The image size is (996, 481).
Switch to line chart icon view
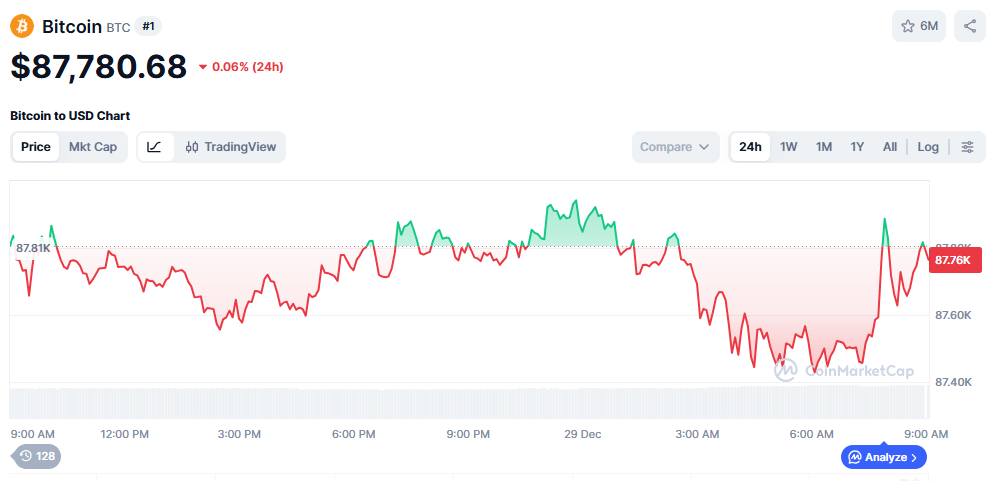coord(154,147)
